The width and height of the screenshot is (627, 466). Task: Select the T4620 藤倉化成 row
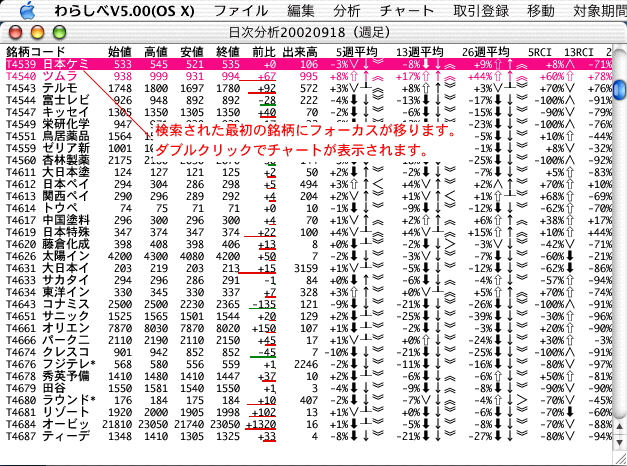coord(309,244)
